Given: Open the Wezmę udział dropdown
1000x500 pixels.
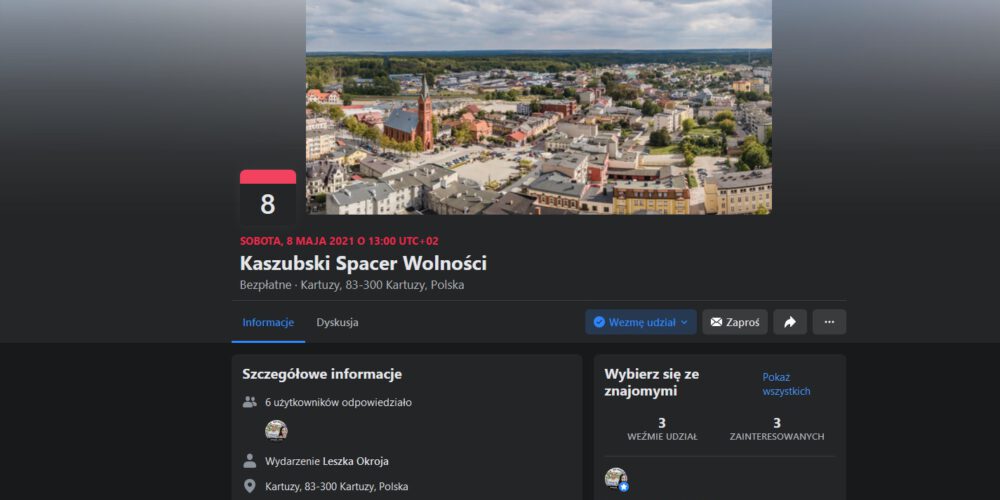Looking at the screenshot, I should (x=641, y=322).
